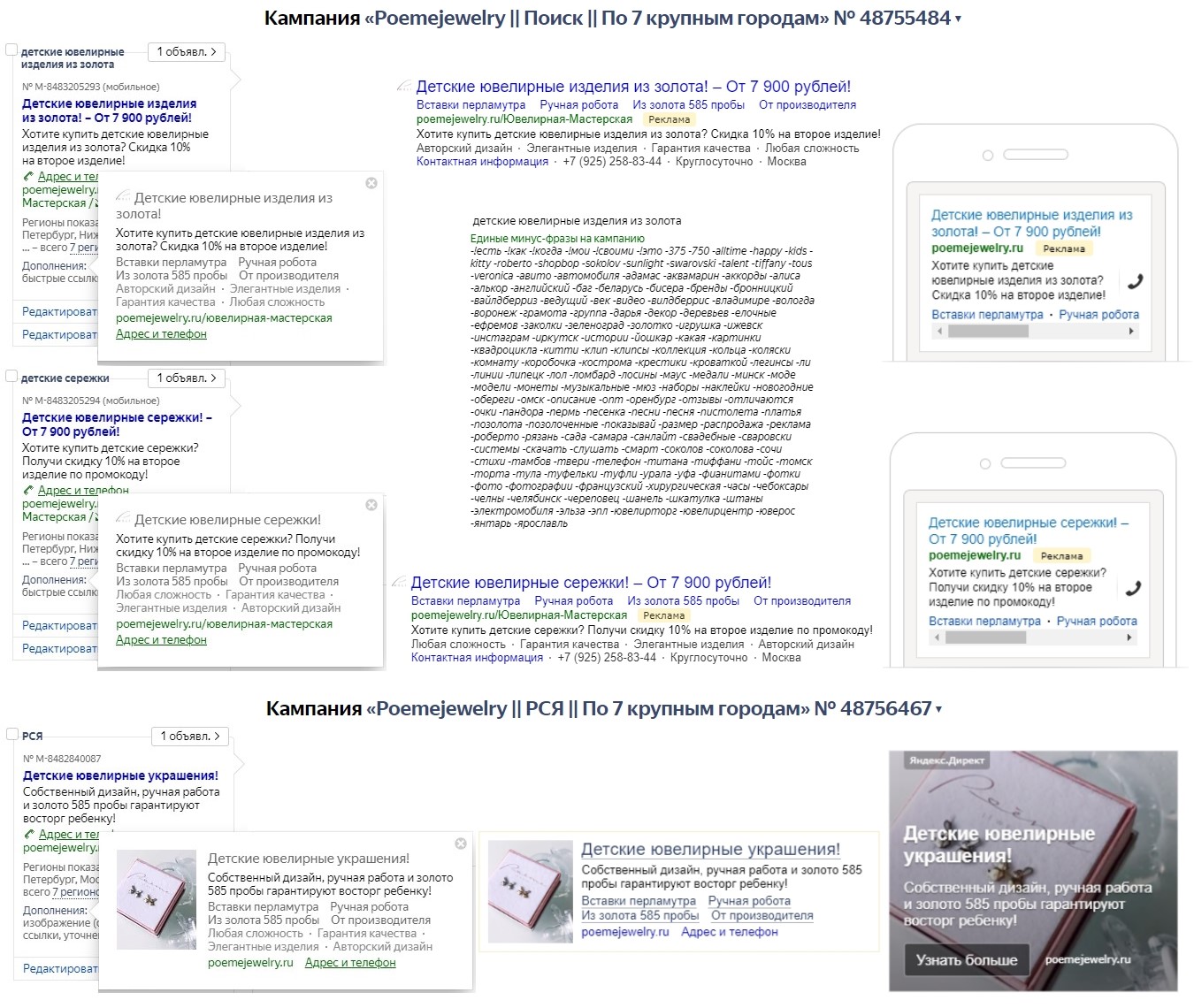
Task: Click left scroll arrow in earrings mobile preview
Action: point(937,638)
